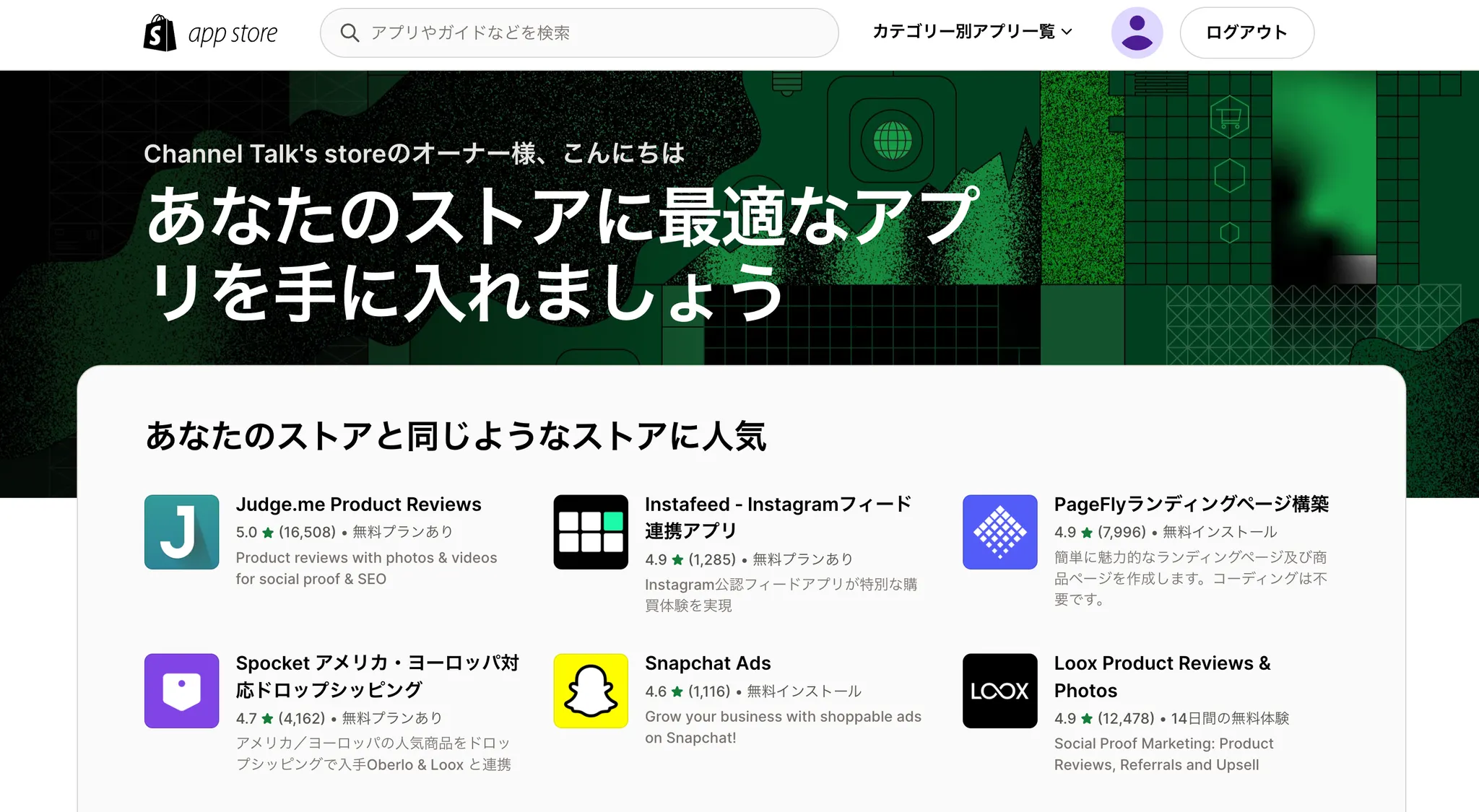Open Spocket アメリカ・ヨーロッパ対応ドロップシッピング link
Image resolution: width=1479 pixels, height=812 pixels.
coord(377,676)
